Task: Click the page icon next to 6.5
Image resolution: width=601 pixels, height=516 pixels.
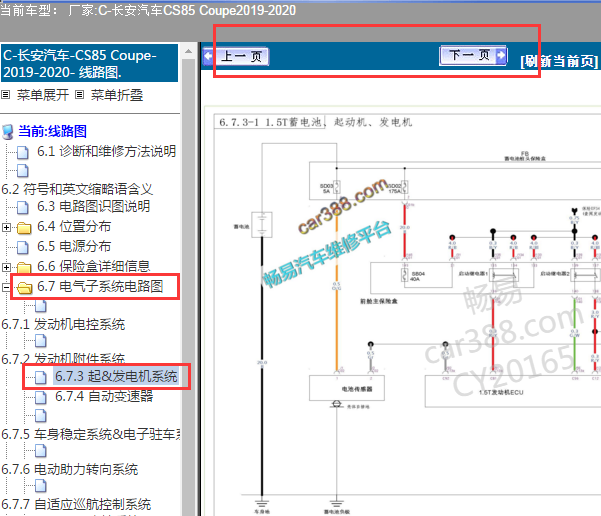Action: pos(23,247)
